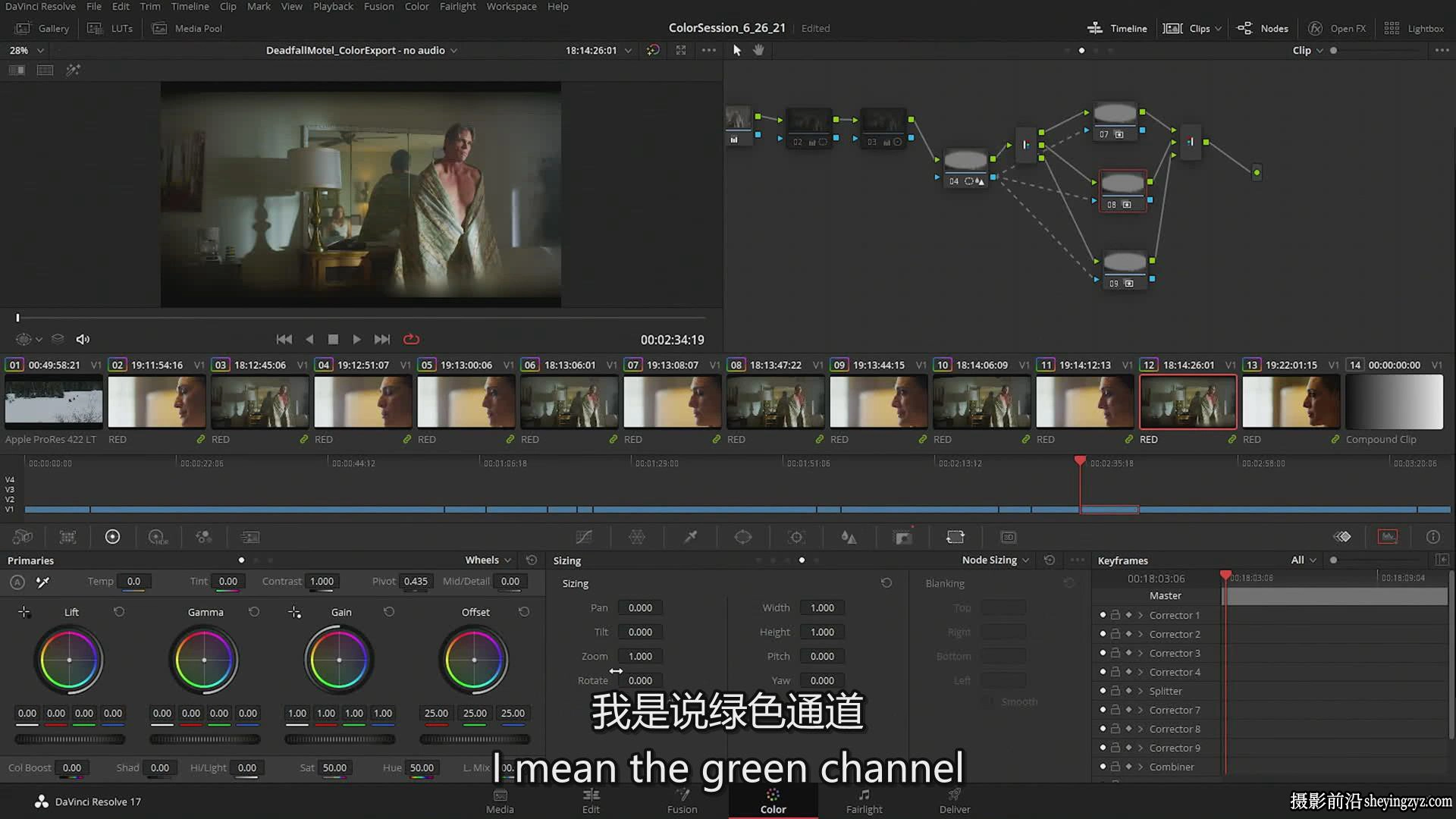Toggle Corrector 7 enable dot
Viewport: 1456px width, 819px height.
tap(1103, 710)
